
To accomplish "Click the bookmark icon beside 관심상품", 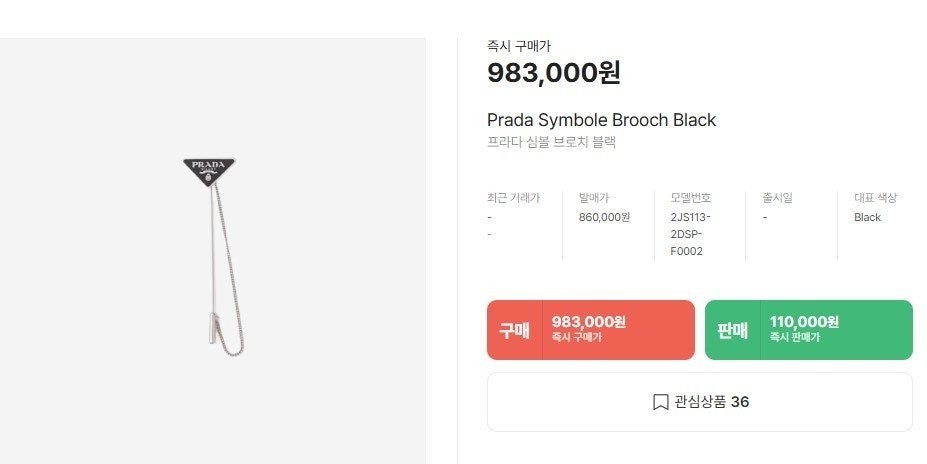I will tap(660, 402).
